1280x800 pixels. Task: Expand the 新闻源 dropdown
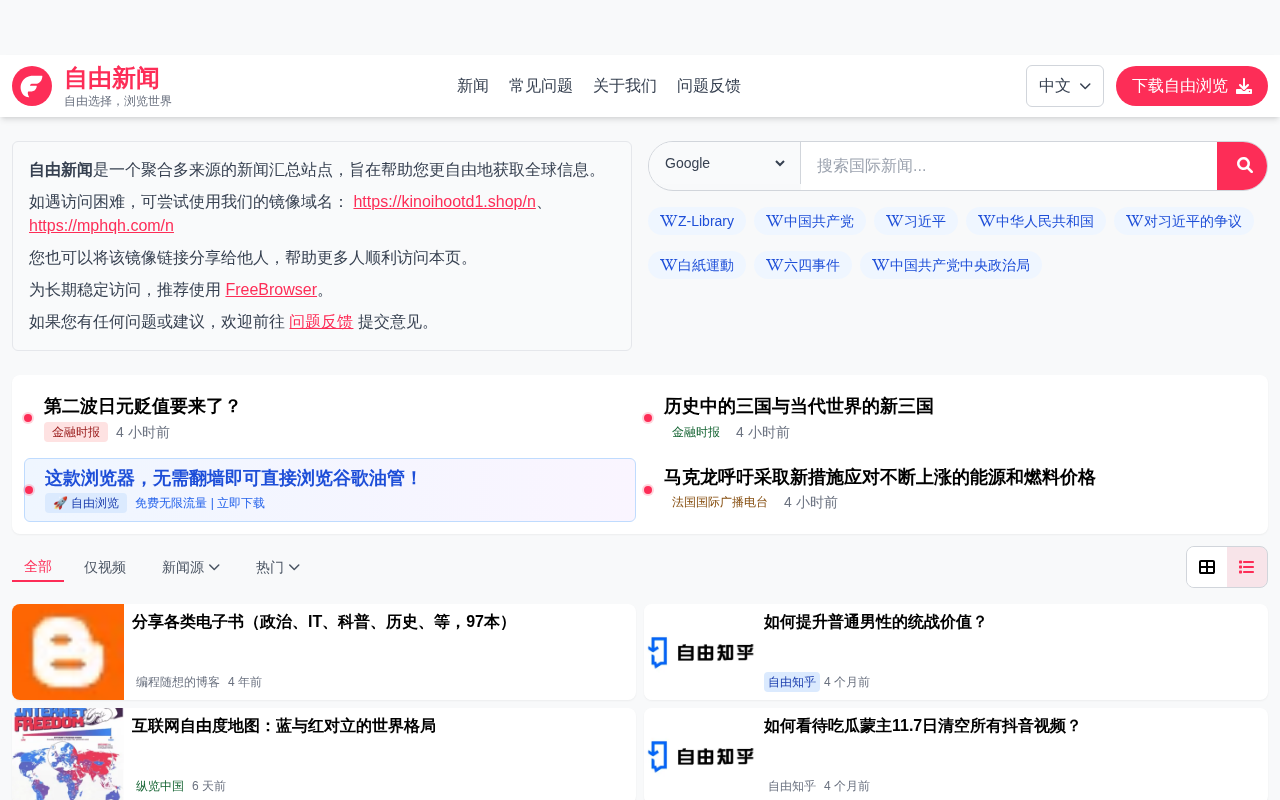(x=191, y=567)
